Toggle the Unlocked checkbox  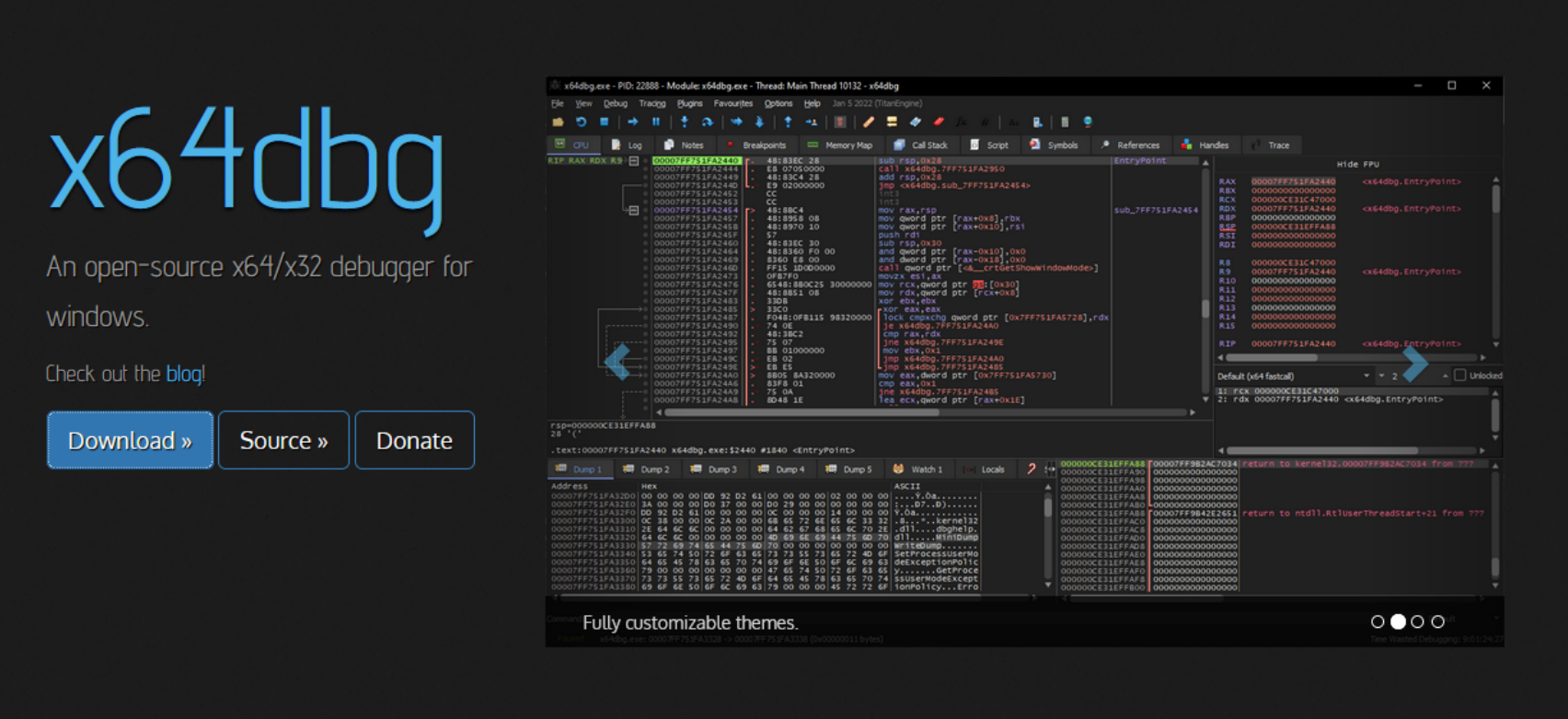1459,376
